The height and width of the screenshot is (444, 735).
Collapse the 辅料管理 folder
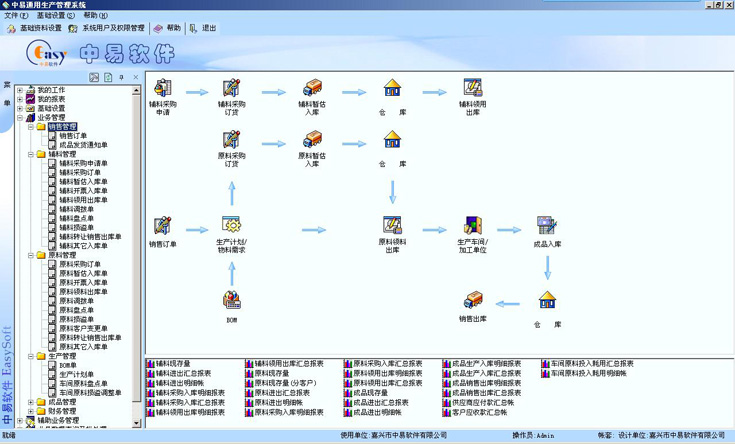(x=31, y=154)
